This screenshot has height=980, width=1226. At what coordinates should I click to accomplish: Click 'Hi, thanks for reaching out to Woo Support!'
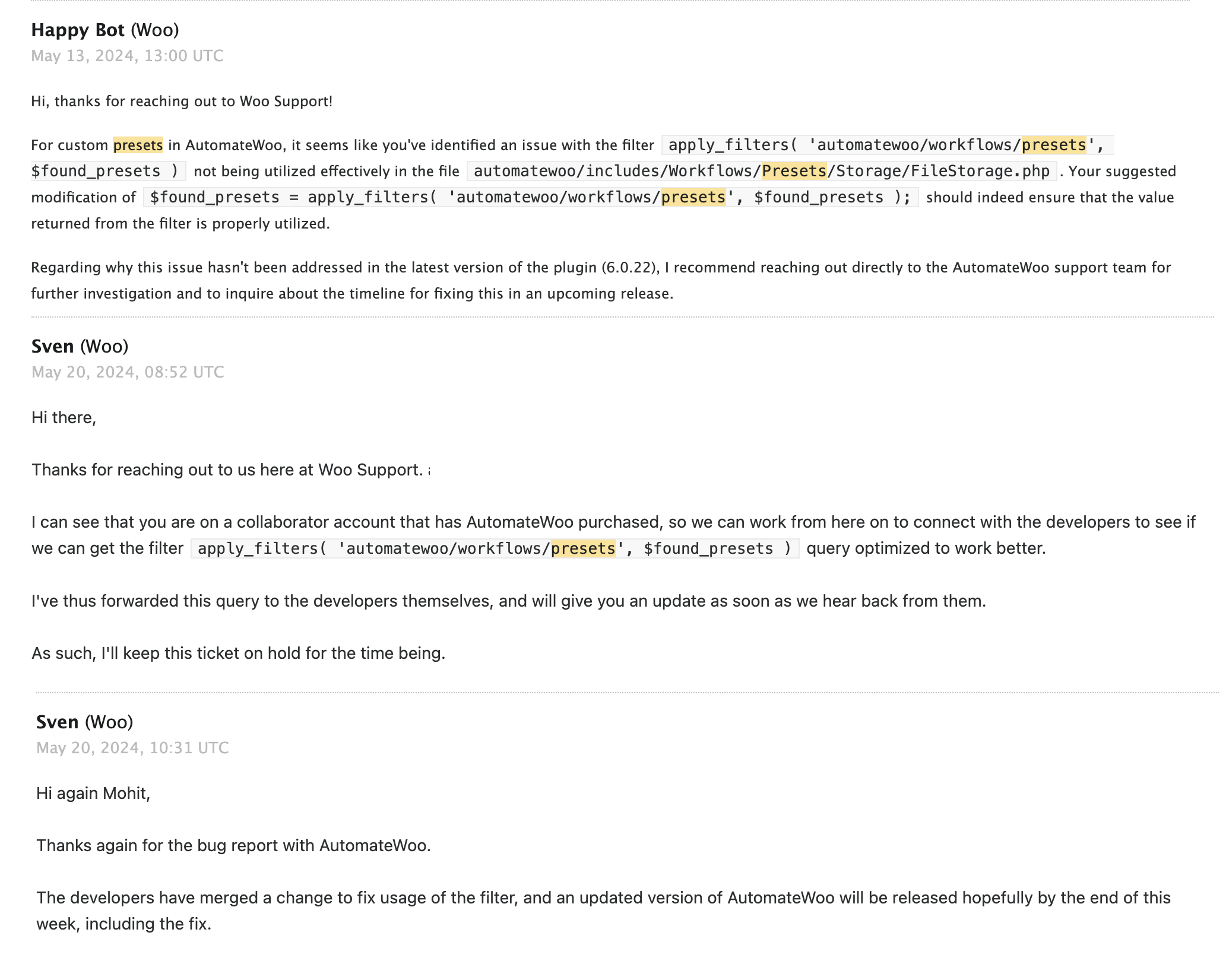[182, 101]
